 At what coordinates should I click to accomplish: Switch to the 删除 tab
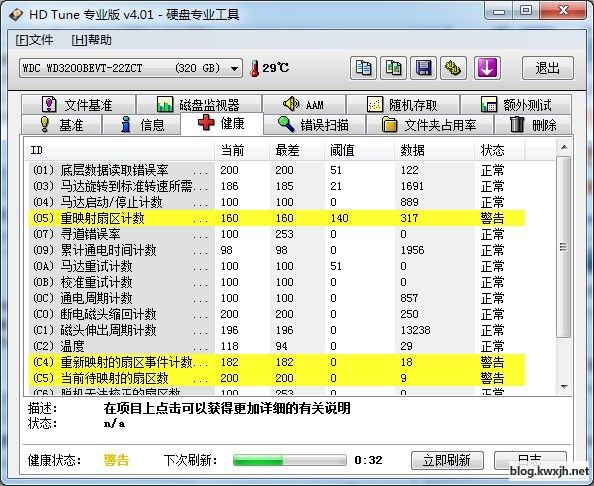point(533,124)
